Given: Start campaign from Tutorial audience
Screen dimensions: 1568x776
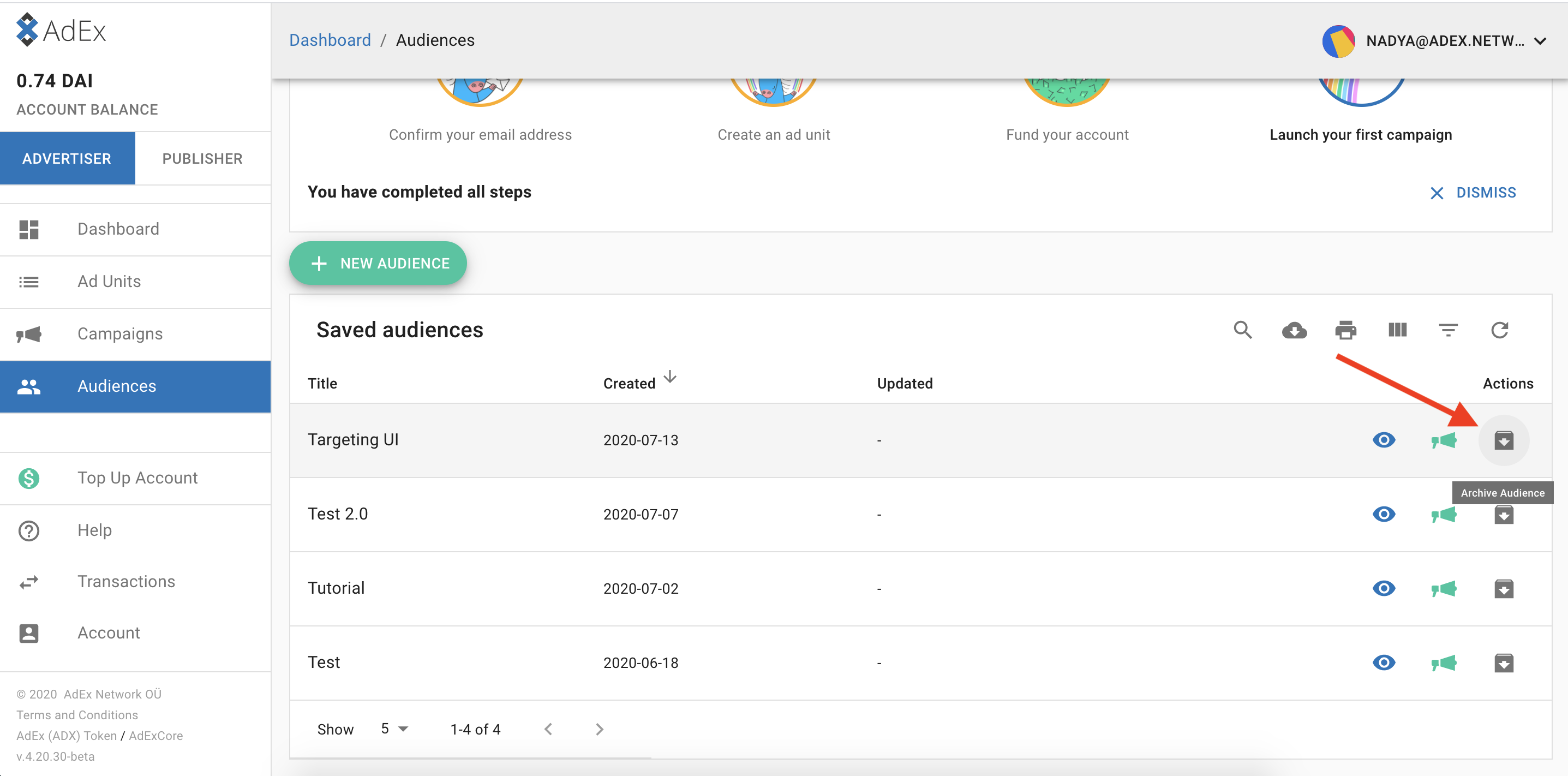Looking at the screenshot, I should [x=1443, y=588].
